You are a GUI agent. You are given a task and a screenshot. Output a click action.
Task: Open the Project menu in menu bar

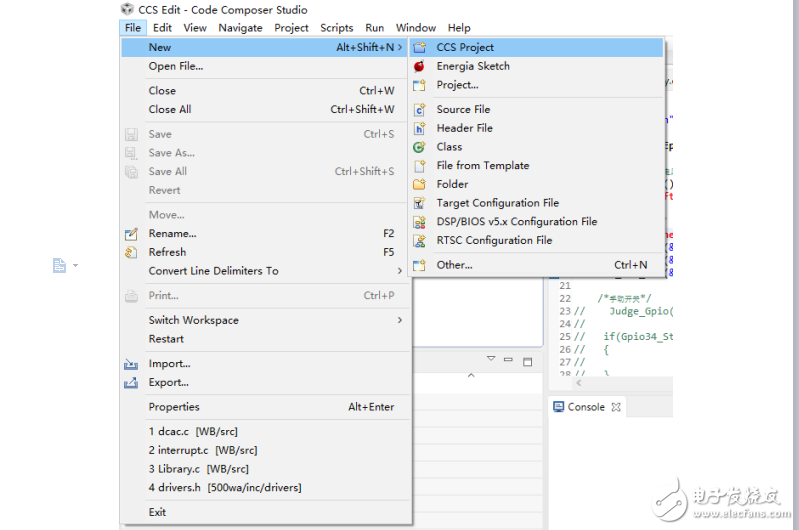291,28
